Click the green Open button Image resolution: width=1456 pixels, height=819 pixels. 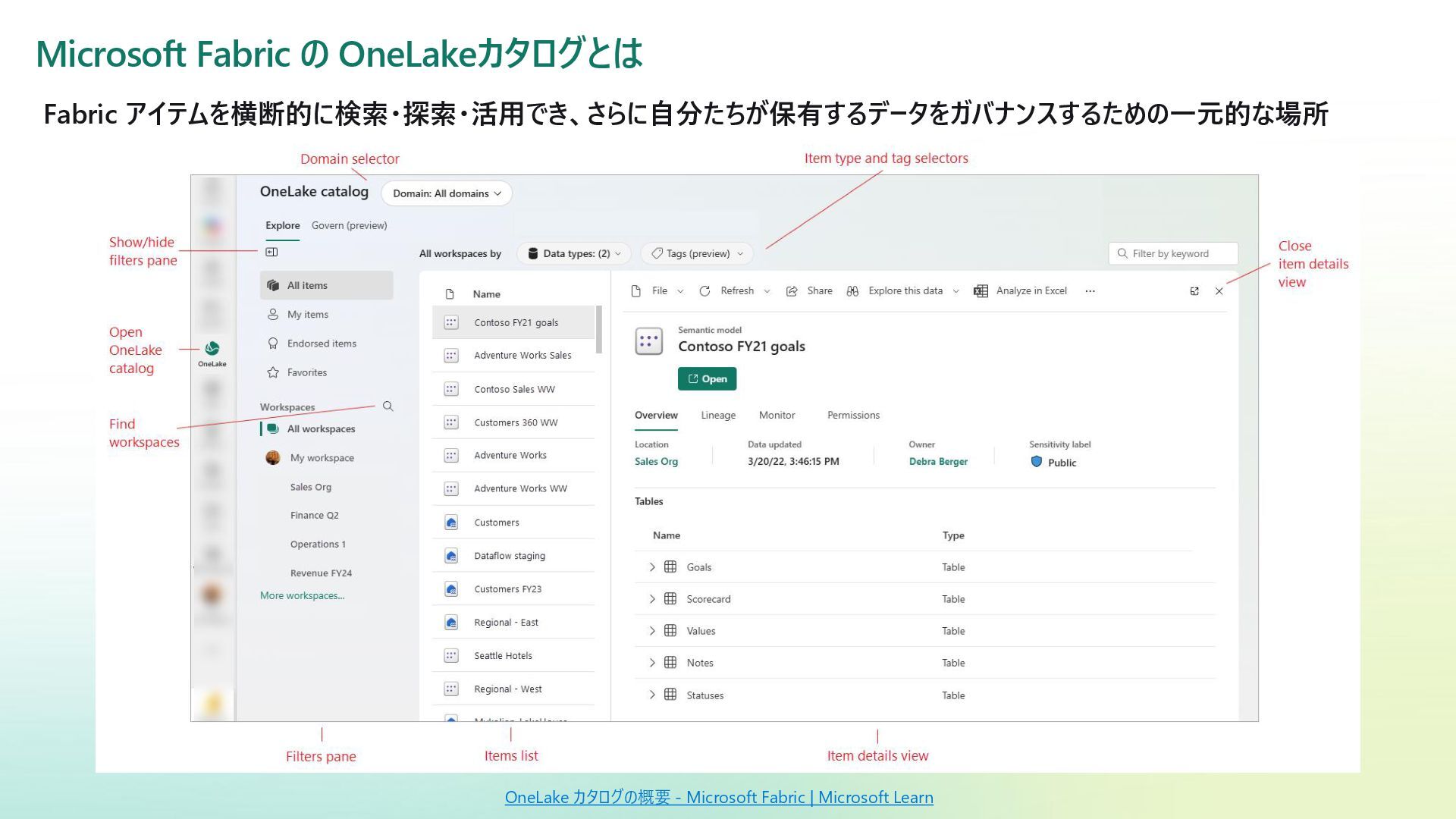pyautogui.click(x=707, y=378)
